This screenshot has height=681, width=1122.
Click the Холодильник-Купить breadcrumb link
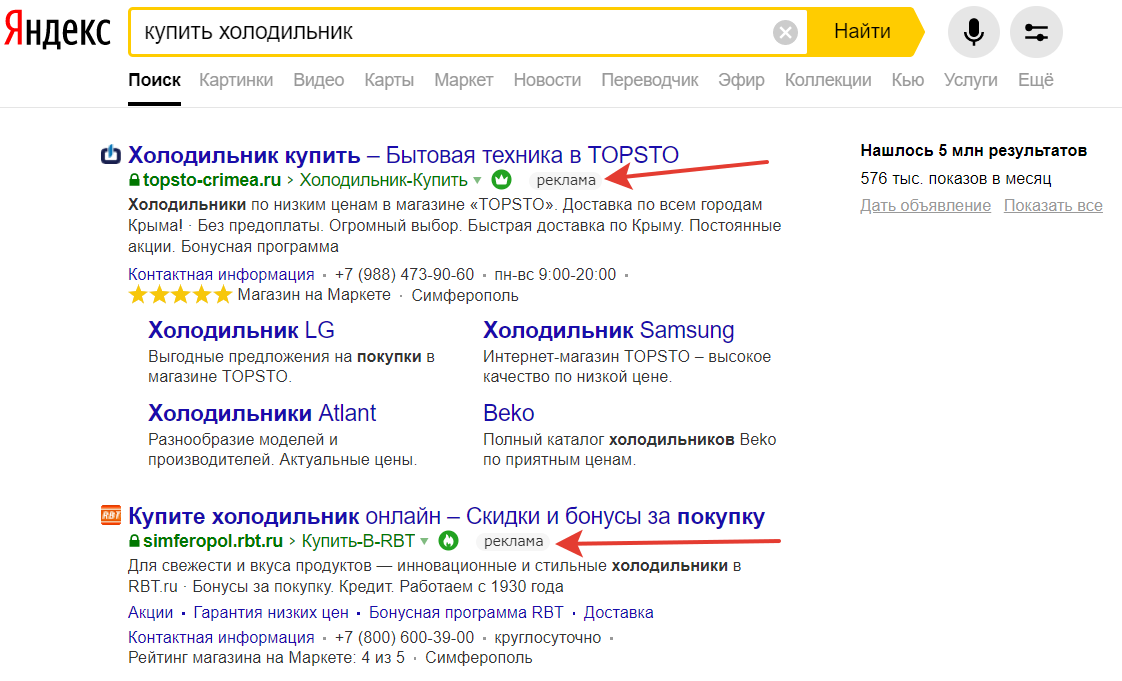tap(384, 180)
